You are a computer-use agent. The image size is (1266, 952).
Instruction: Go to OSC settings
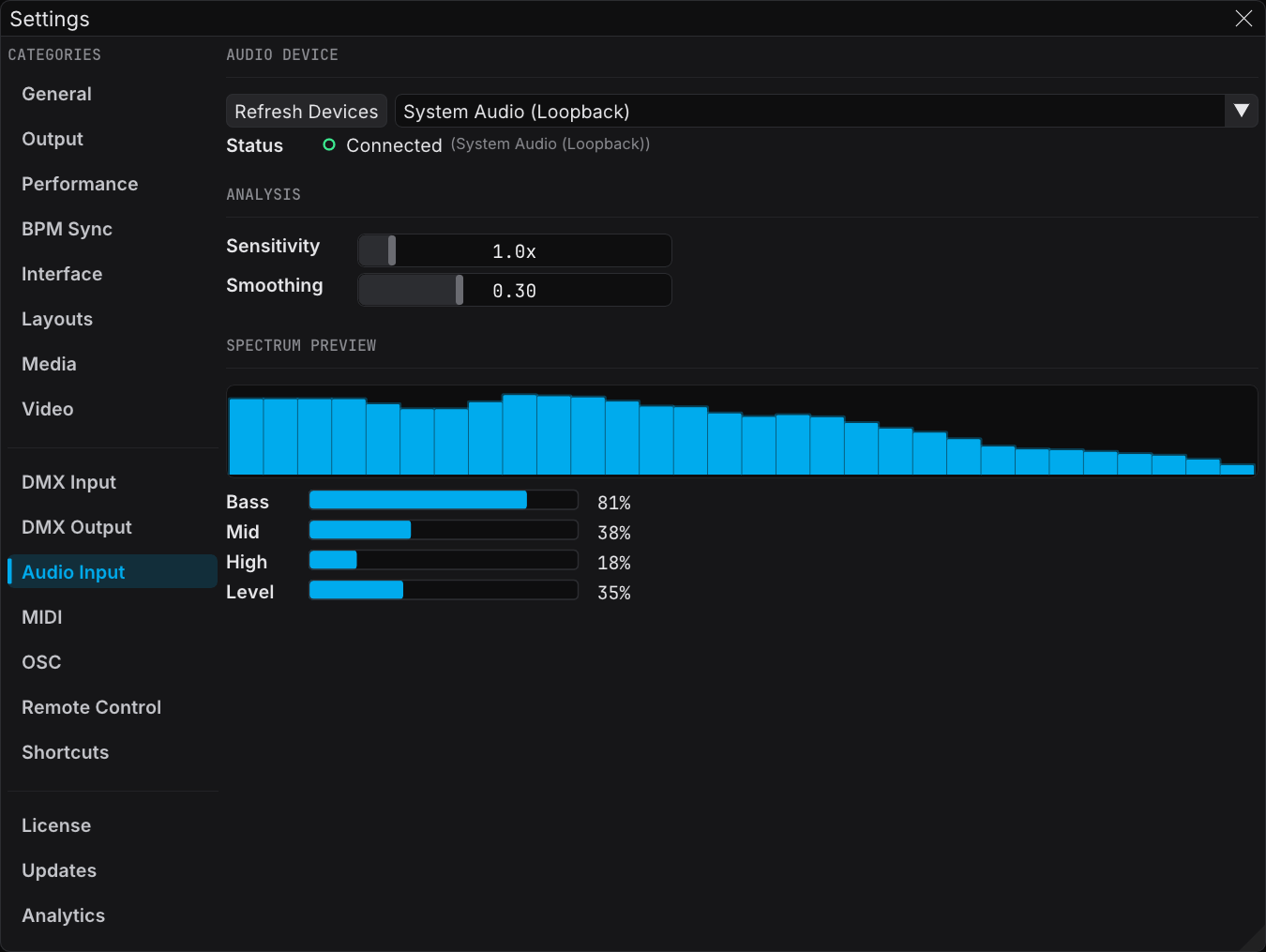pyautogui.click(x=113, y=662)
